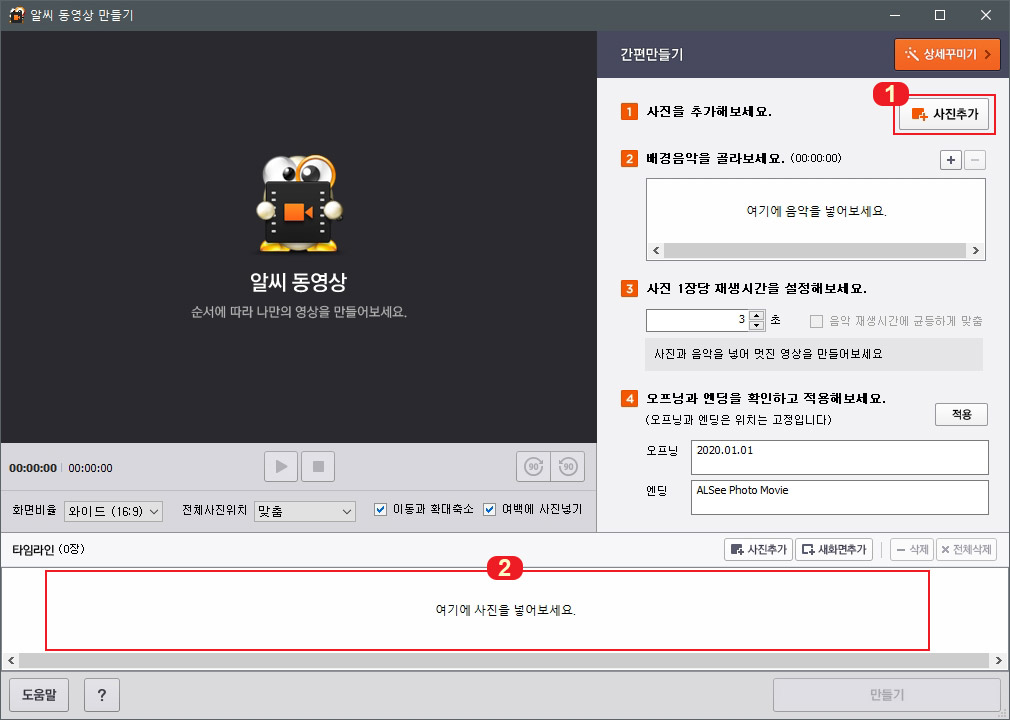
Task: Disable 여백에 사진넣기 checkbox
Action: [489, 510]
